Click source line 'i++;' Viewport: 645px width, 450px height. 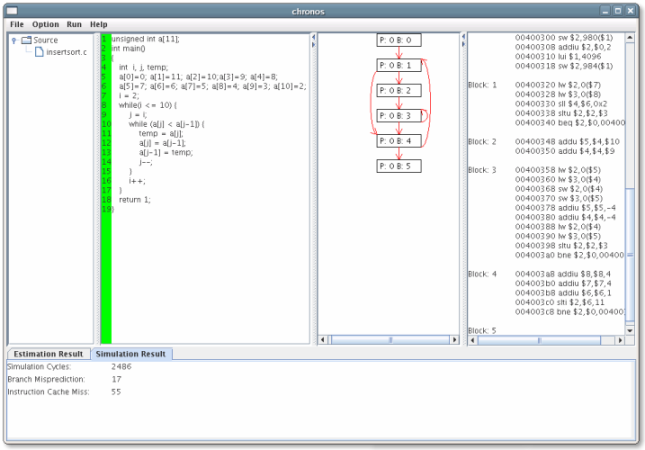[x=137, y=181]
